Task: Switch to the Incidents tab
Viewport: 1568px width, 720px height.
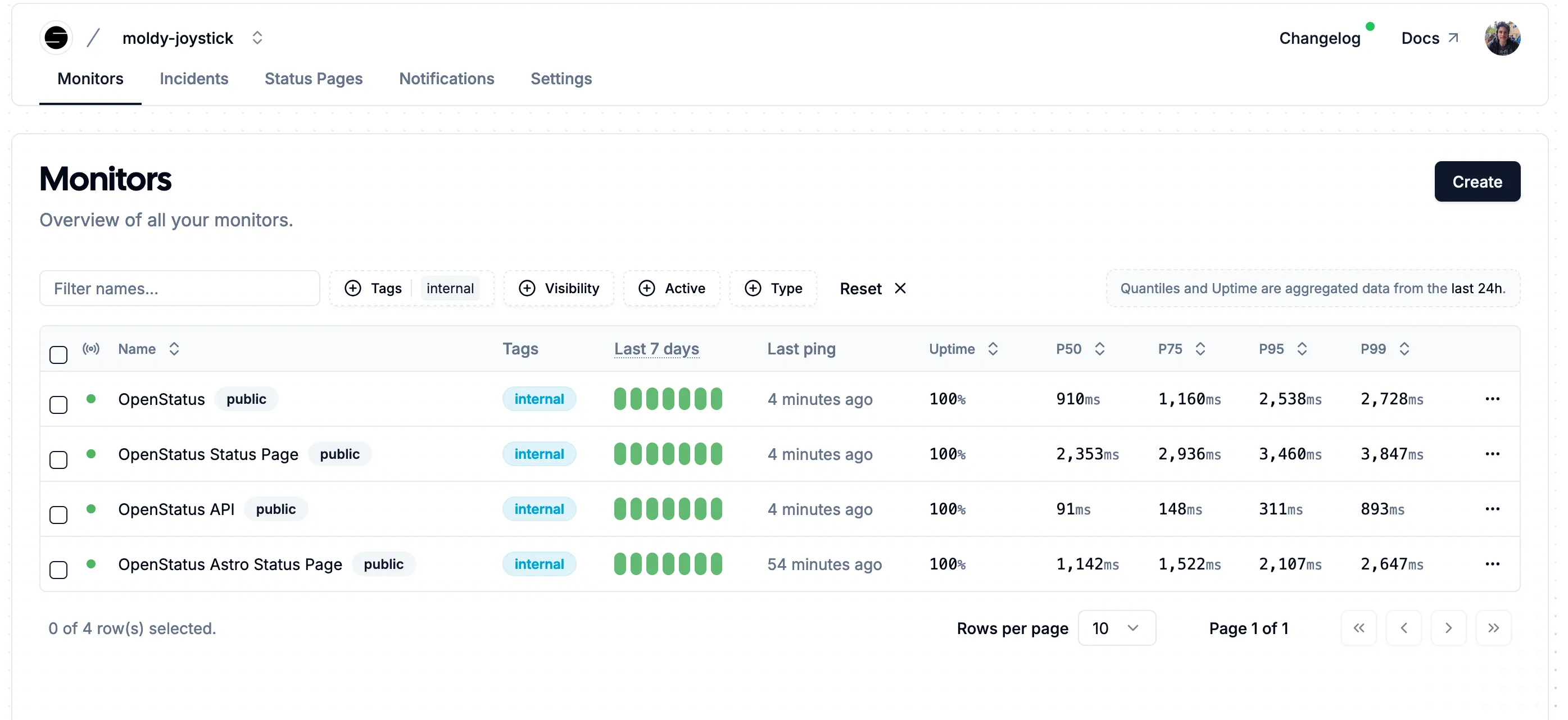Action: 193,79
